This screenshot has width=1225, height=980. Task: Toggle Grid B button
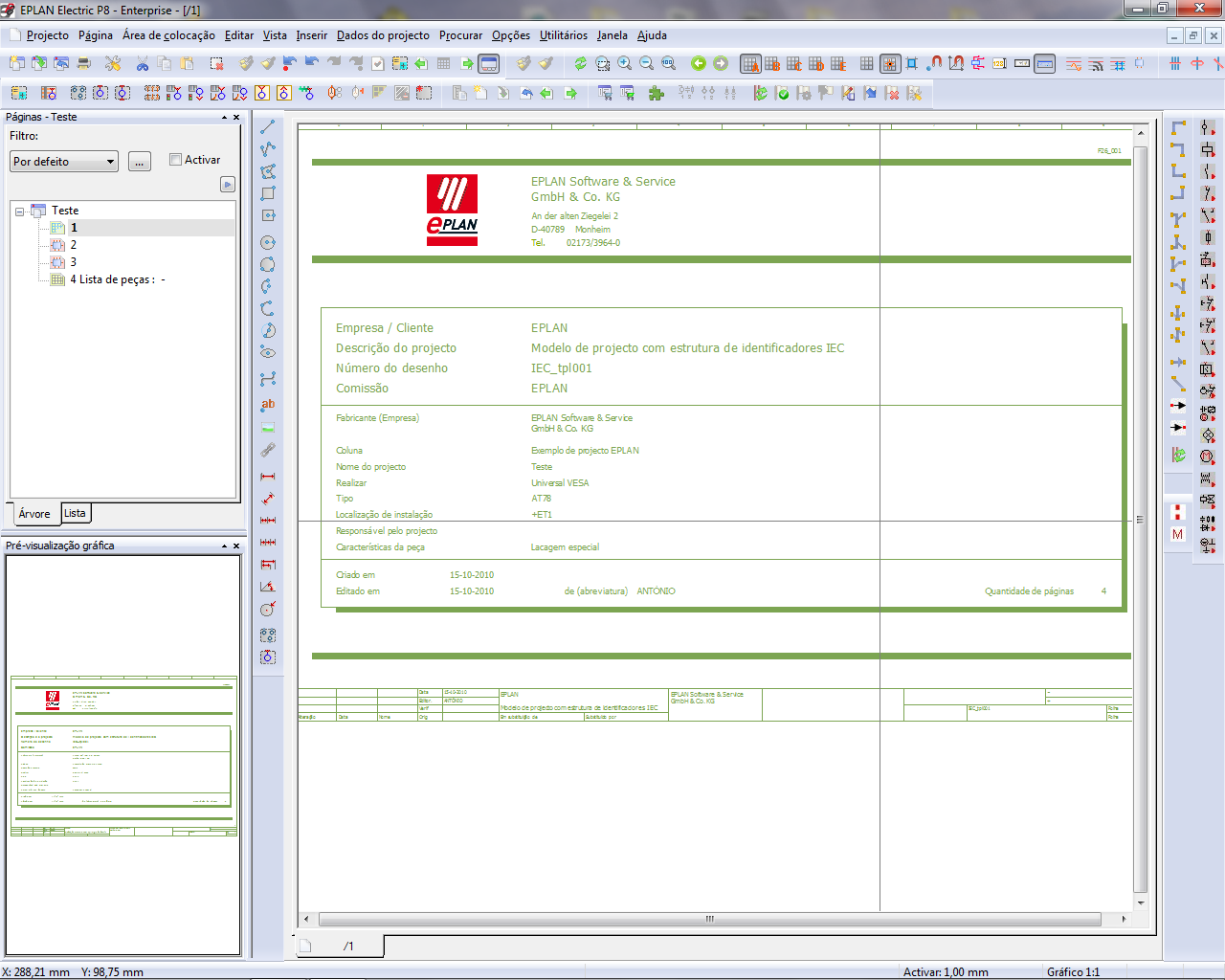coord(772,63)
